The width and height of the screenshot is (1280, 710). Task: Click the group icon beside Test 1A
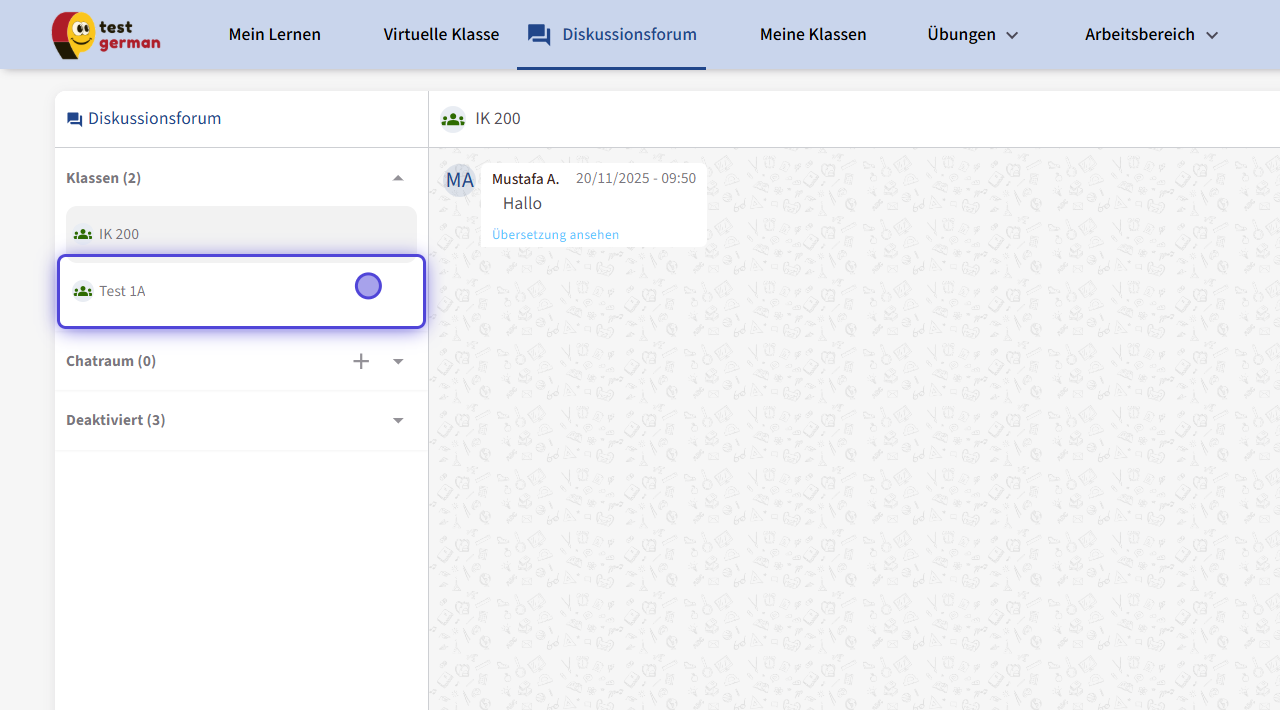click(83, 291)
